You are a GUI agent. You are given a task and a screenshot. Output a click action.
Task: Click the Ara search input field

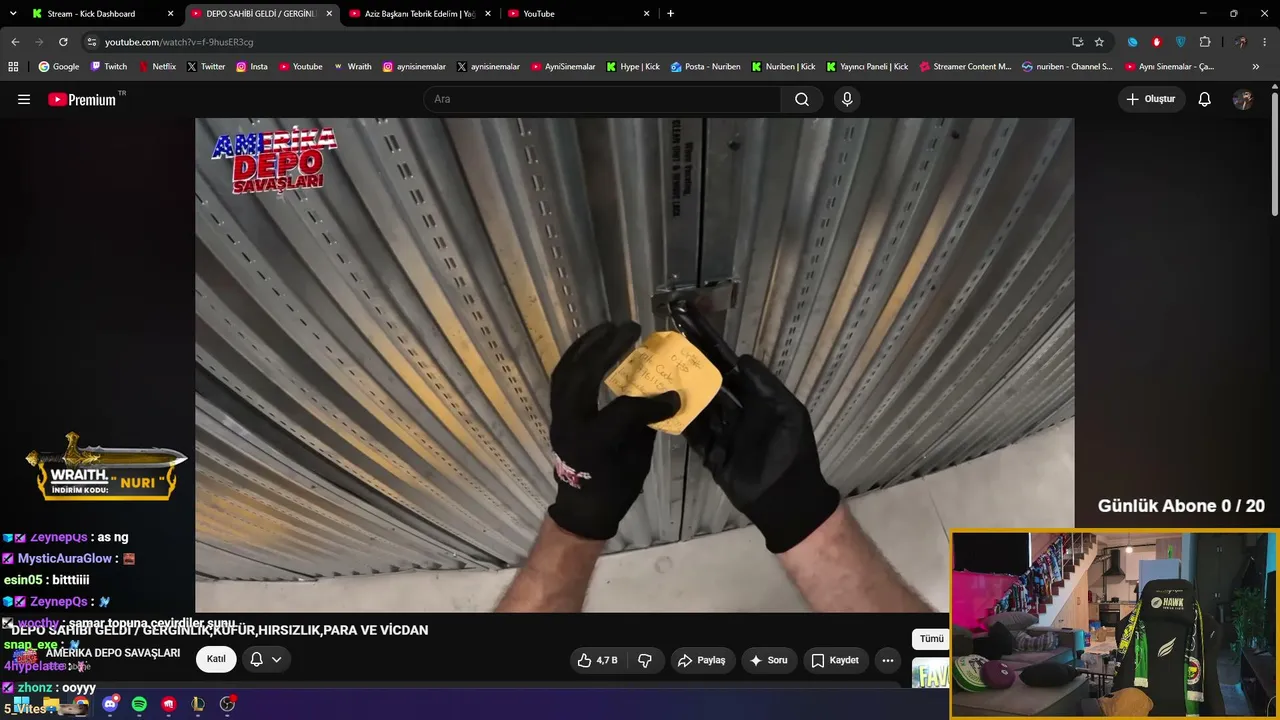[x=603, y=99]
